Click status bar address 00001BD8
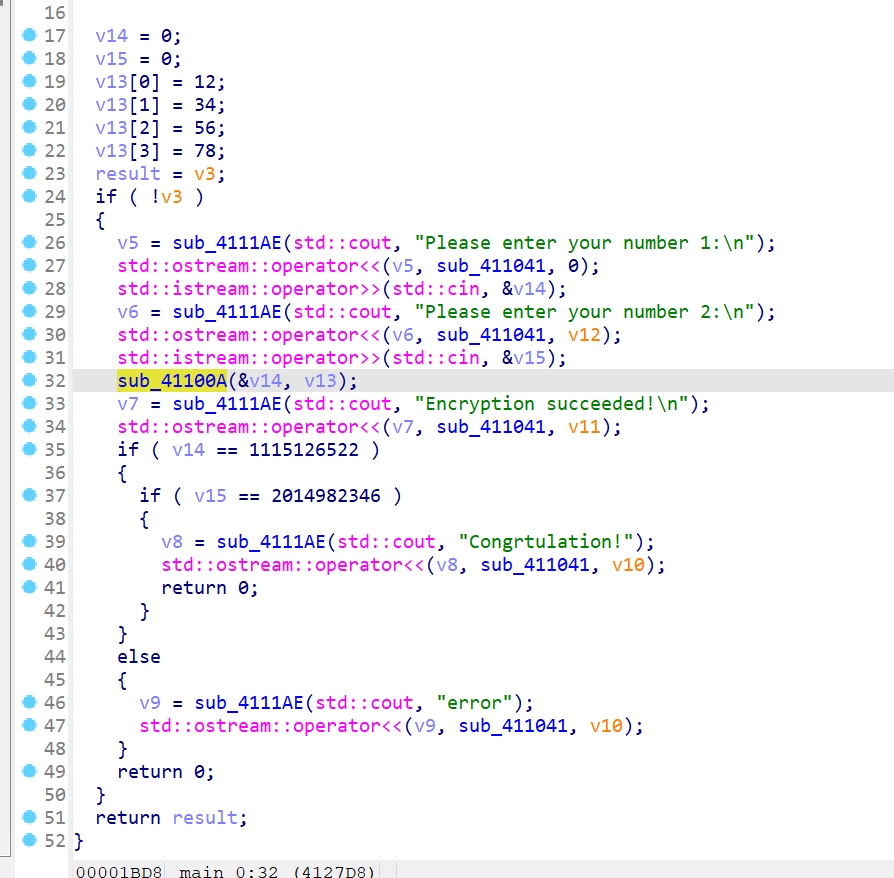Viewport: 894px width, 878px height. click(x=119, y=872)
